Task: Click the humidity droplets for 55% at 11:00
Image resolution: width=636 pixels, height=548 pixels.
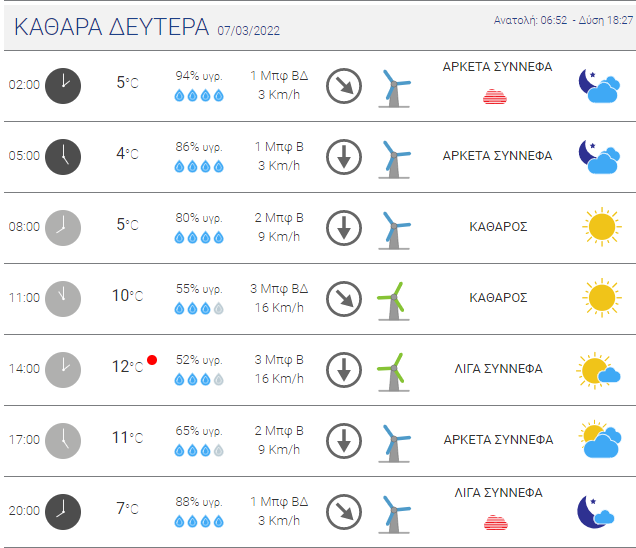Action: click(x=199, y=309)
